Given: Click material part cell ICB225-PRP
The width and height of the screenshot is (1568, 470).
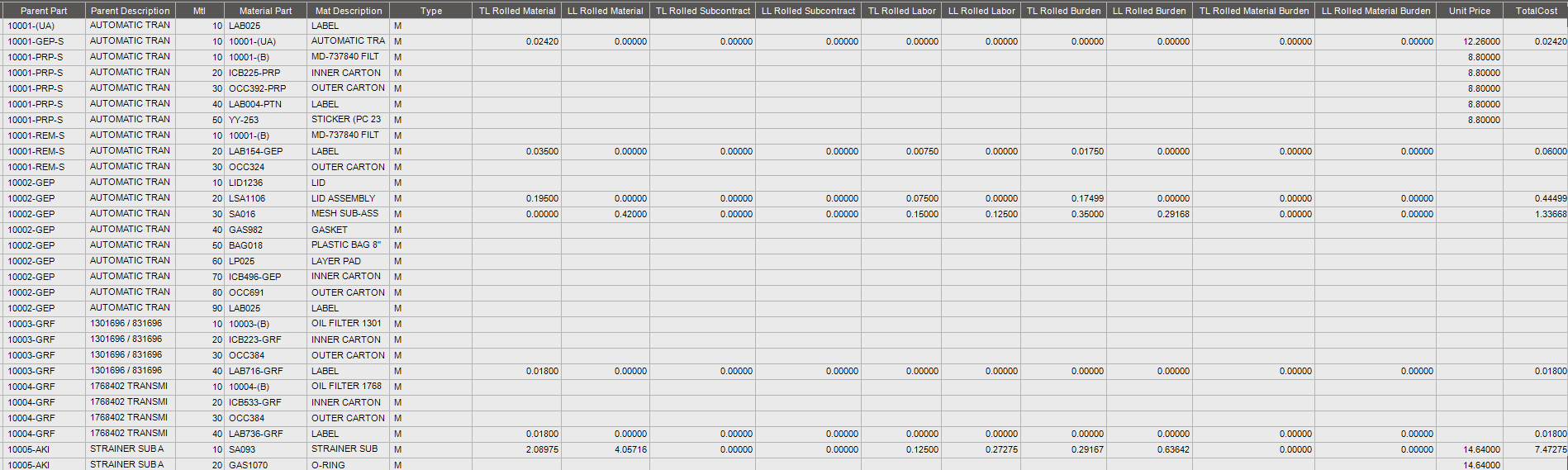Looking at the screenshot, I should click(x=265, y=73).
